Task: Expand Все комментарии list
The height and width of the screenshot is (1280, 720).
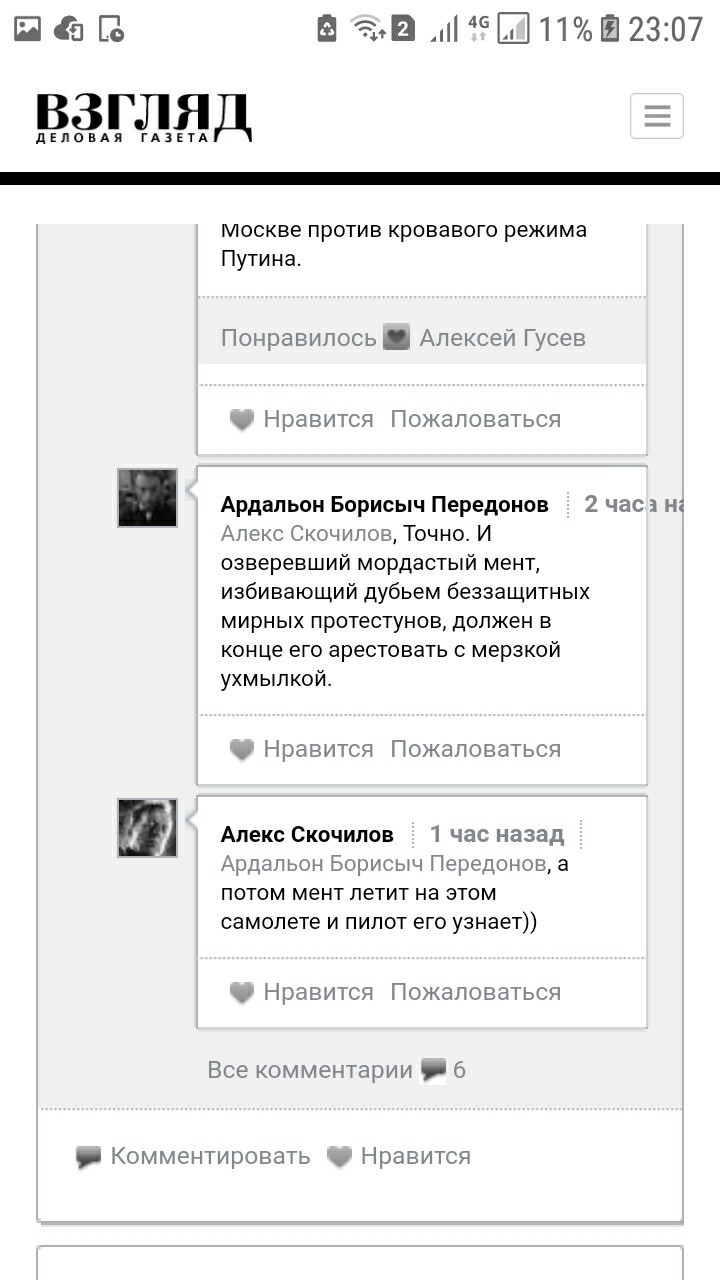Action: [310, 1070]
